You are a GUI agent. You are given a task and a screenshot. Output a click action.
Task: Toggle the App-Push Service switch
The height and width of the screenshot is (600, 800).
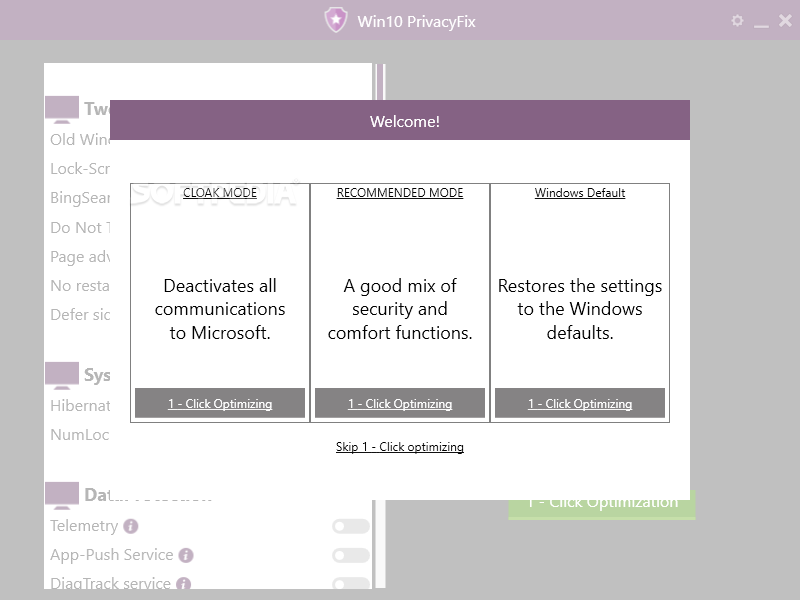tap(351, 555)
